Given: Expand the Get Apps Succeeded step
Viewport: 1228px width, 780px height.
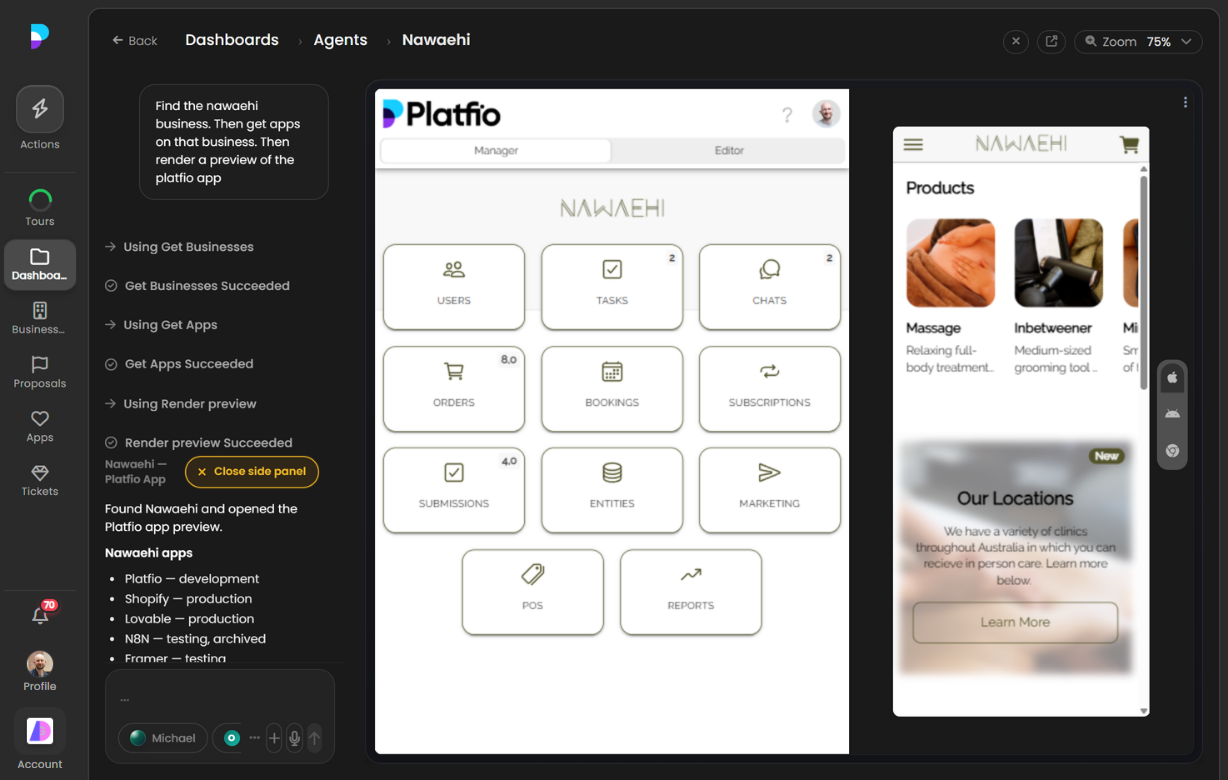Looking at the screenshot, I should 179,364.
